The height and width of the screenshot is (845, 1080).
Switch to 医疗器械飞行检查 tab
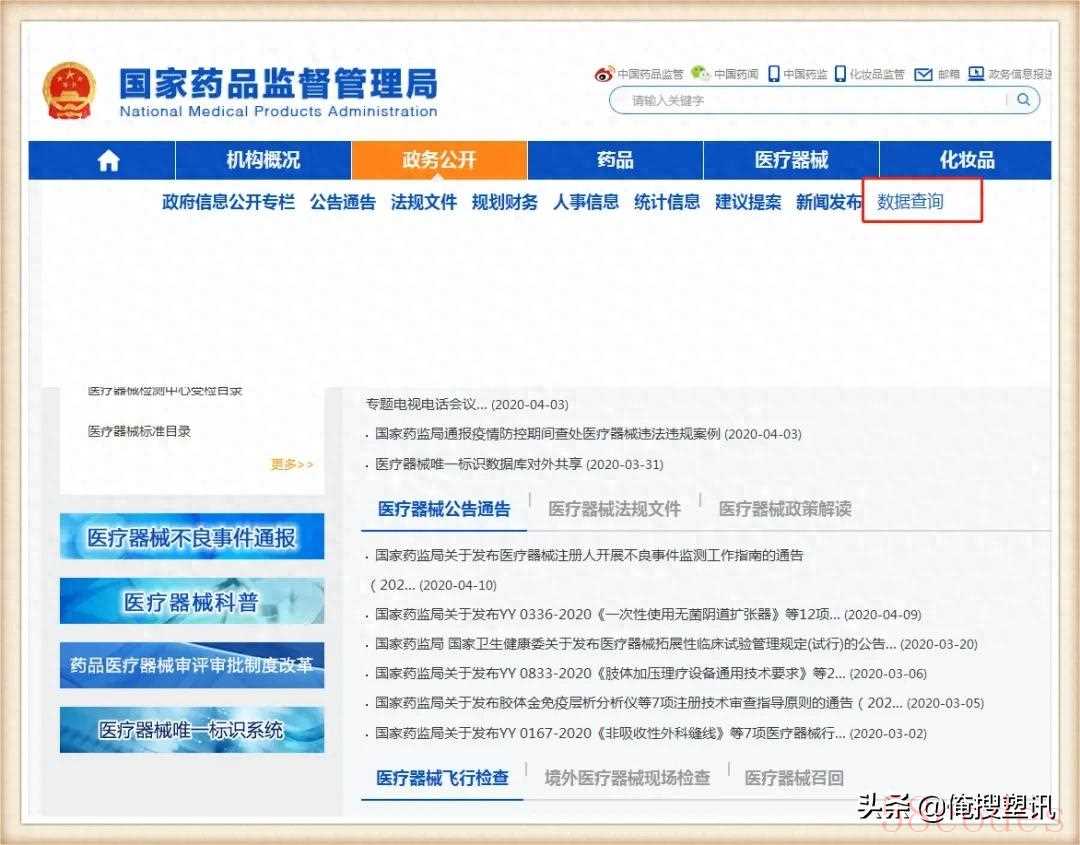(442, 778)
